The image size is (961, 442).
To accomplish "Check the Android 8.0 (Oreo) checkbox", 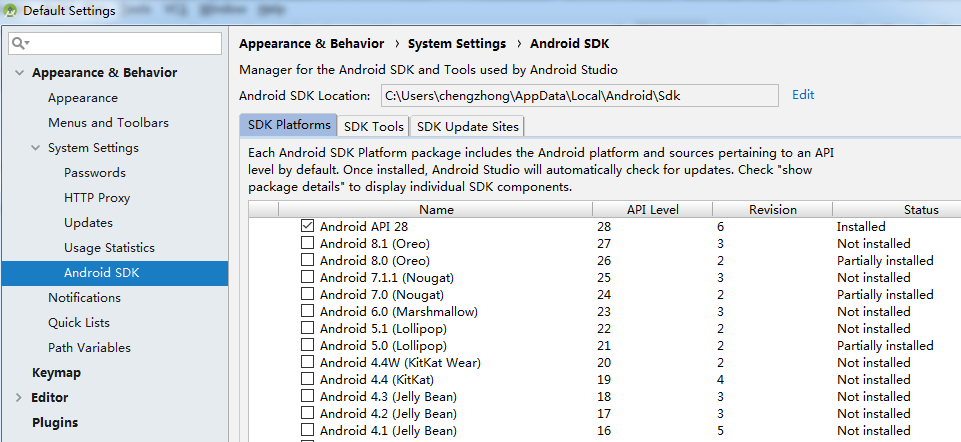I will coord(308,261).
